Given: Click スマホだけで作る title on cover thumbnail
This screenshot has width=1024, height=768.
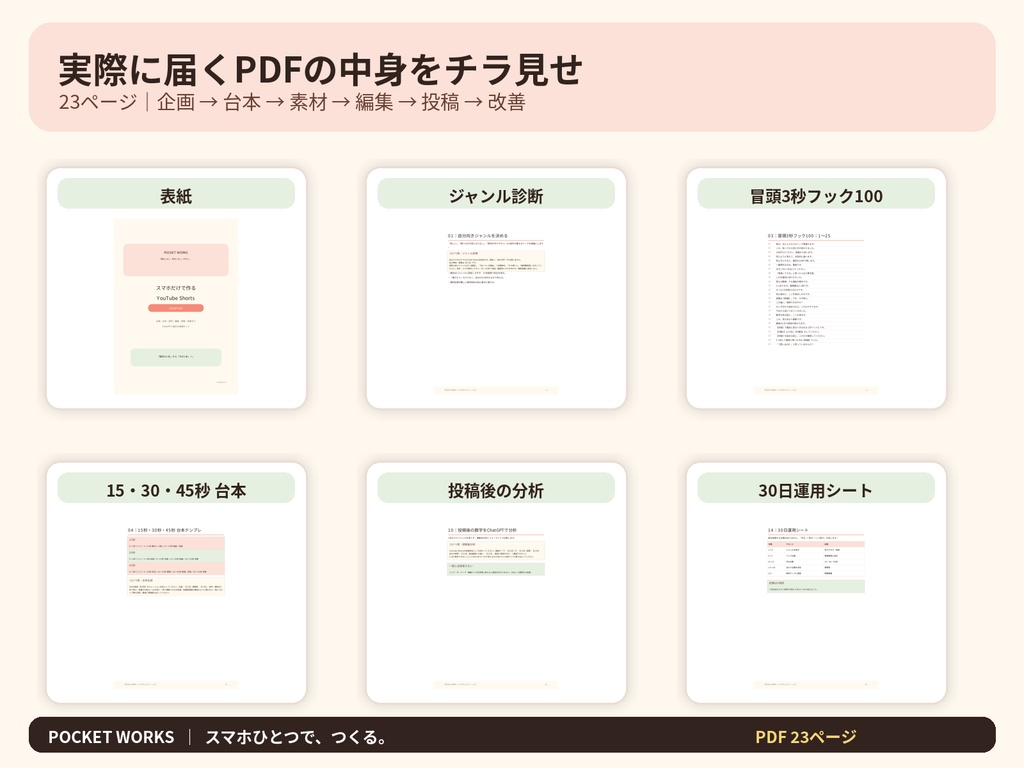Looking at the screenshot, I should pyautogui.click(x=176, y=288).
